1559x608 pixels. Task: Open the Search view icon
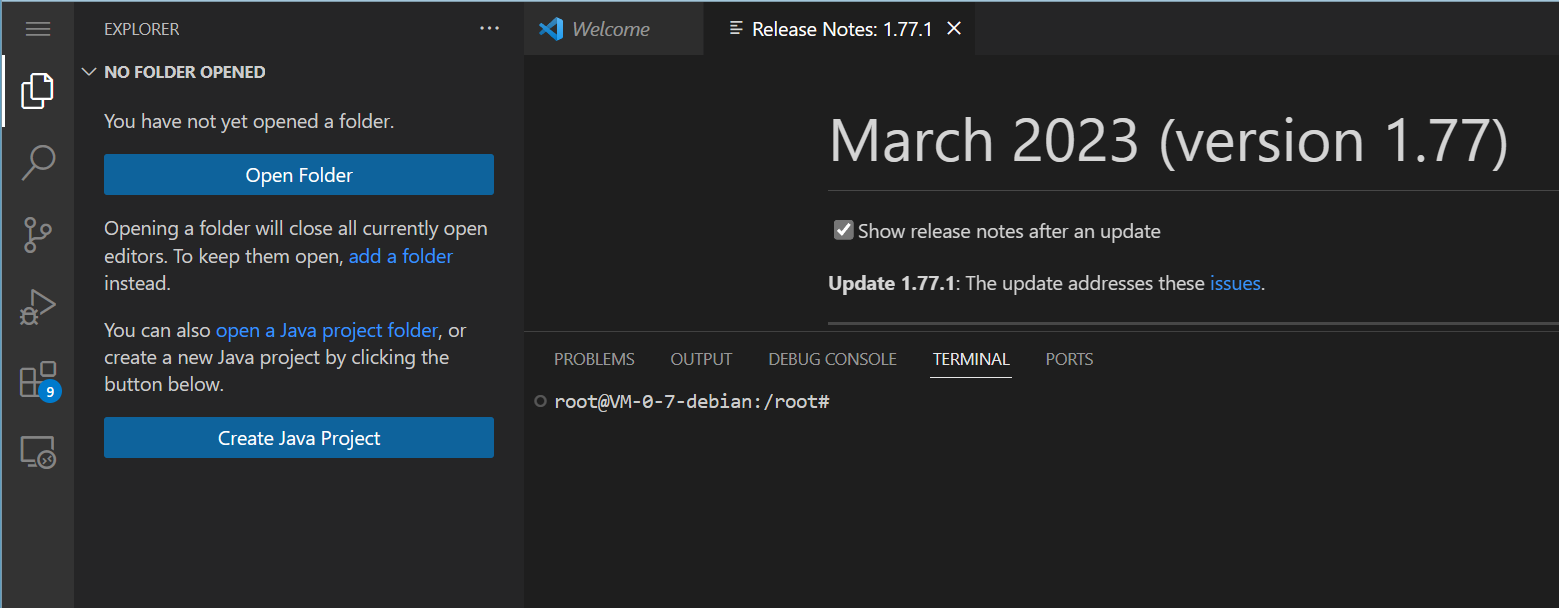click(38, 163)
